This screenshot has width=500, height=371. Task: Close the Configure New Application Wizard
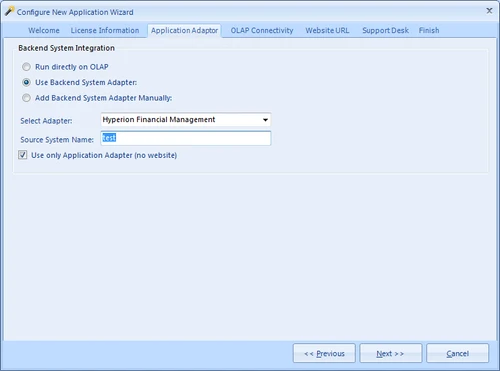click(x=489, y=11)
